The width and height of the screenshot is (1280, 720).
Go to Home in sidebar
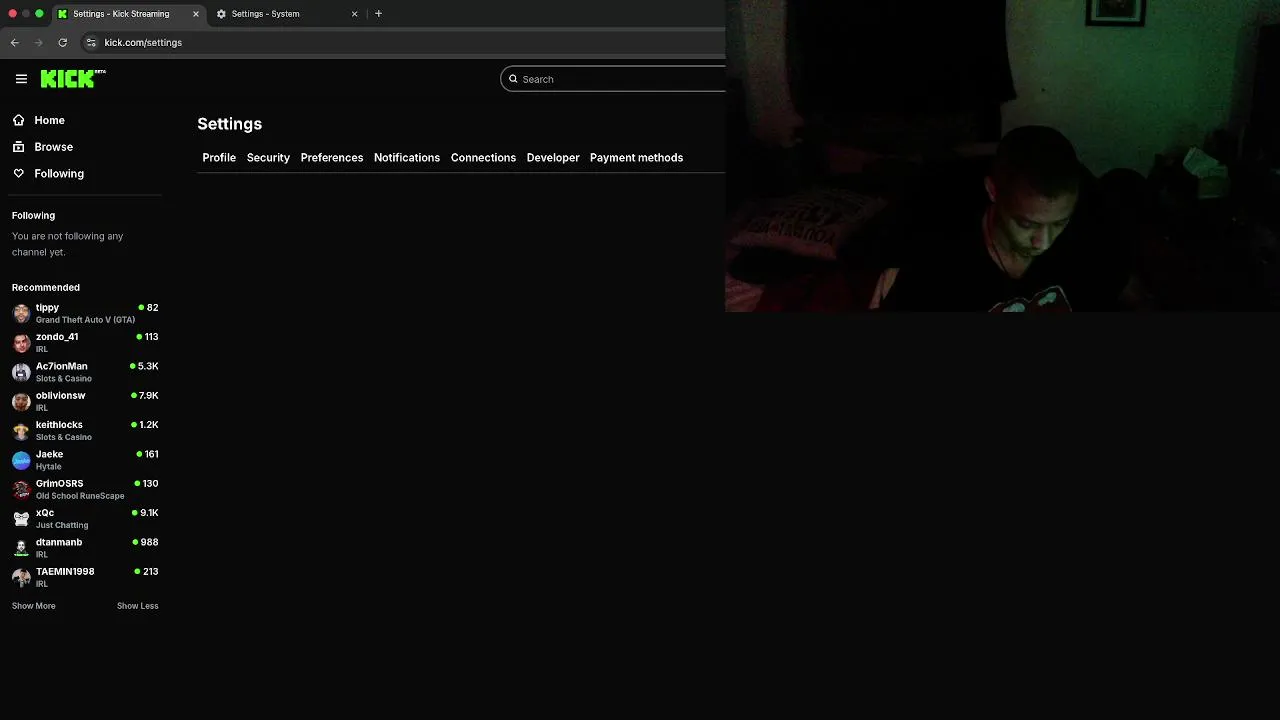[50, 120]
